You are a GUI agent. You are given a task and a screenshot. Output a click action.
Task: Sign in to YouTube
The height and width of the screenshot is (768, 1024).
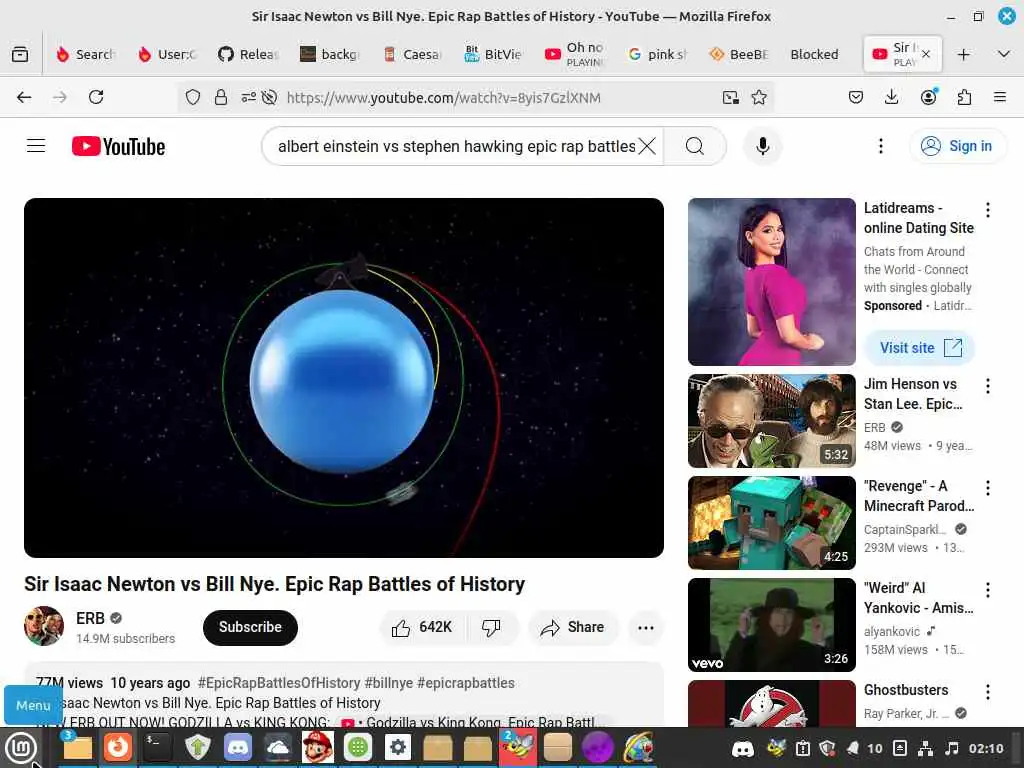point(957,146)
